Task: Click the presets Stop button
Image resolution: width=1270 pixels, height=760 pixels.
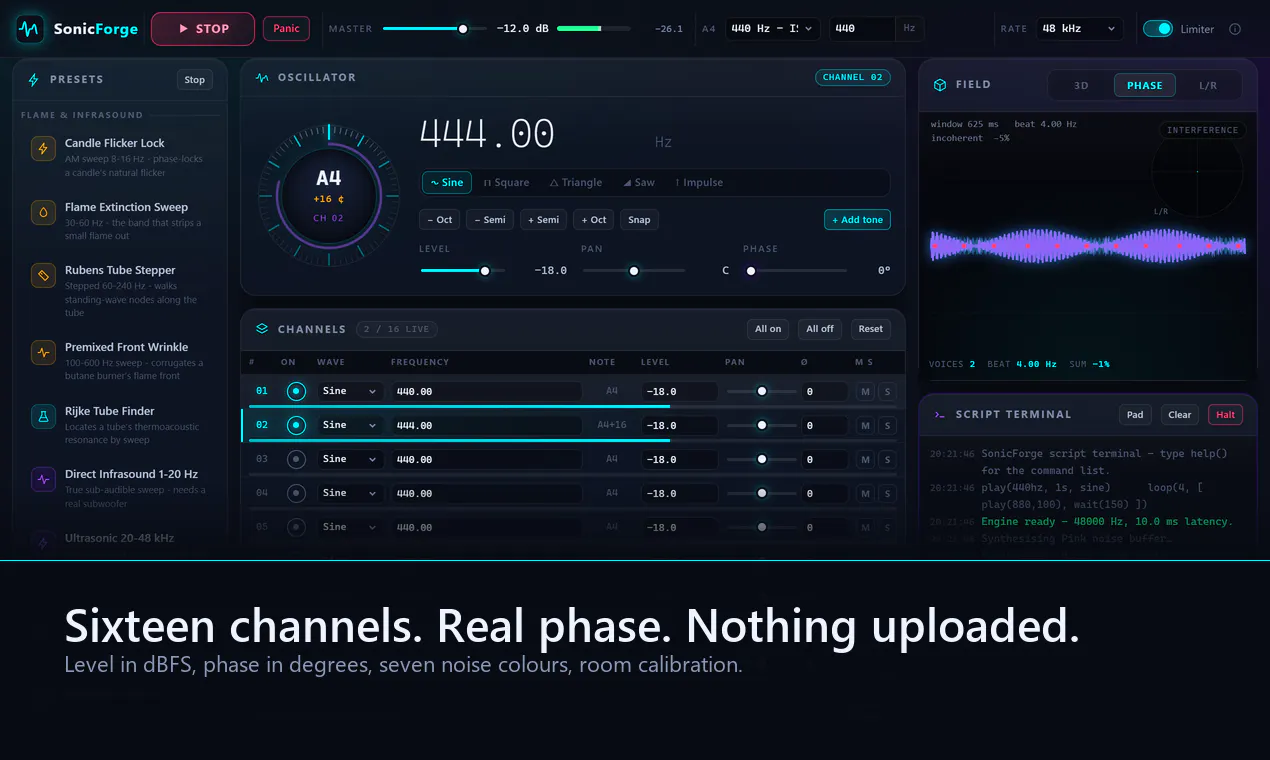Action: click(195, 80)
